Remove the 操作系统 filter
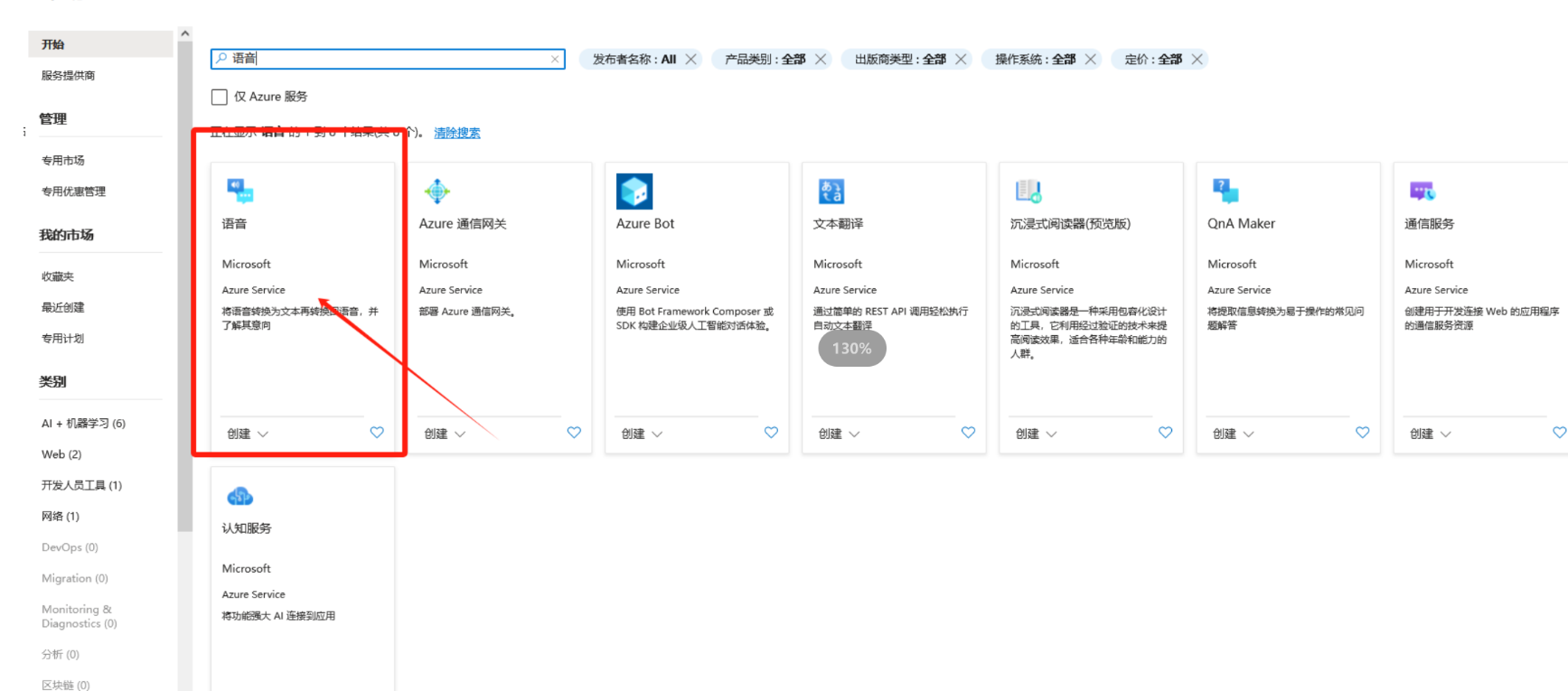Viewport: 1568px width, 691px height. tap(1091, 59)
